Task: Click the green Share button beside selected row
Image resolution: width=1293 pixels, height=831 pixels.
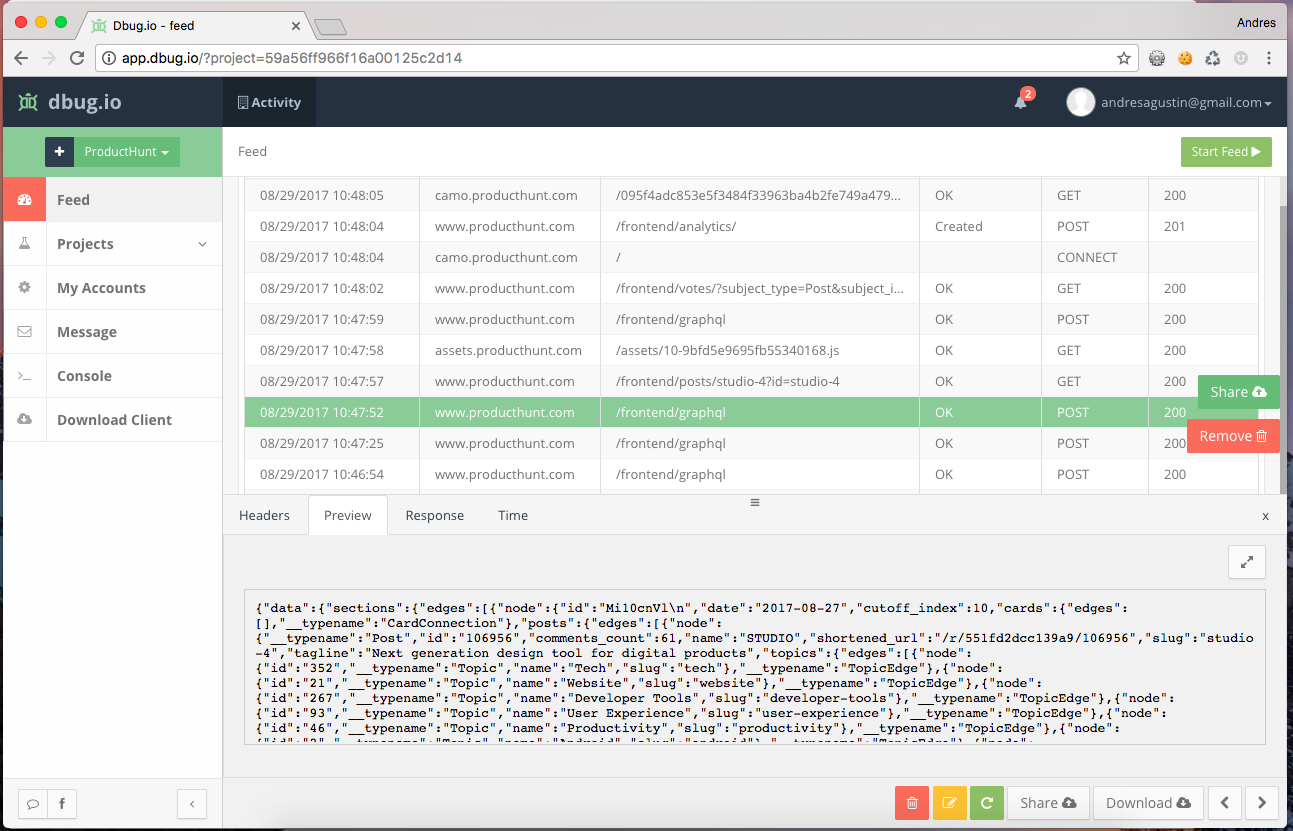Action: click(1238, 392)
